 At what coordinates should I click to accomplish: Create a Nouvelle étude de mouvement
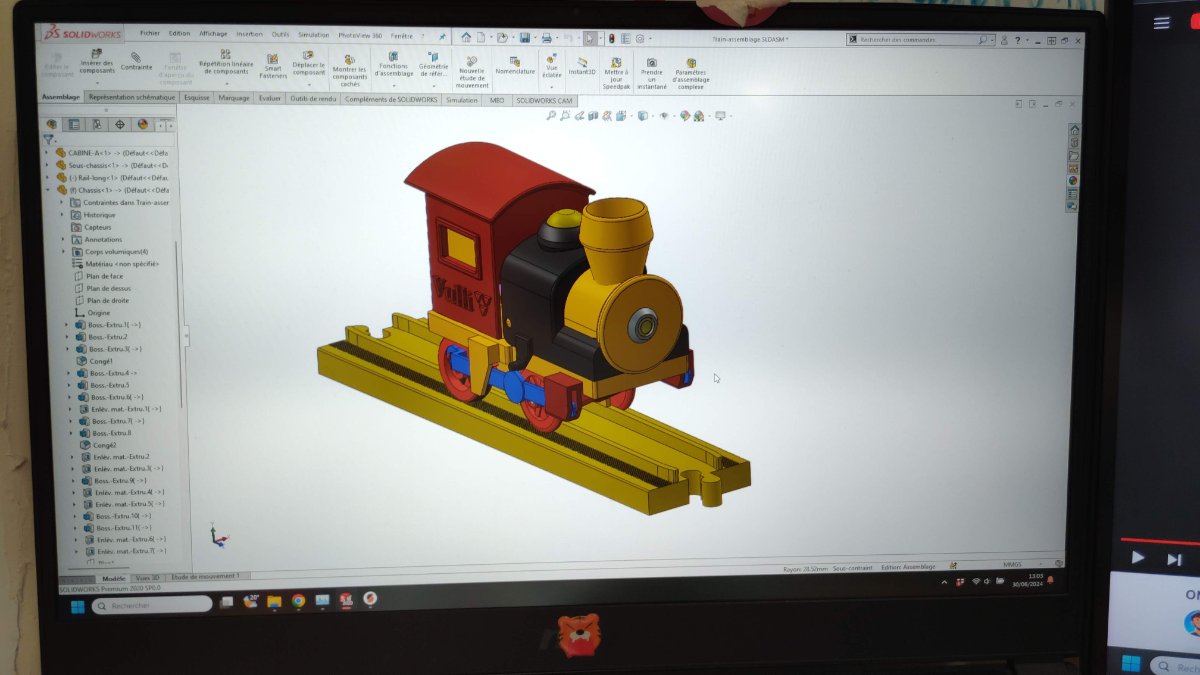472,72
